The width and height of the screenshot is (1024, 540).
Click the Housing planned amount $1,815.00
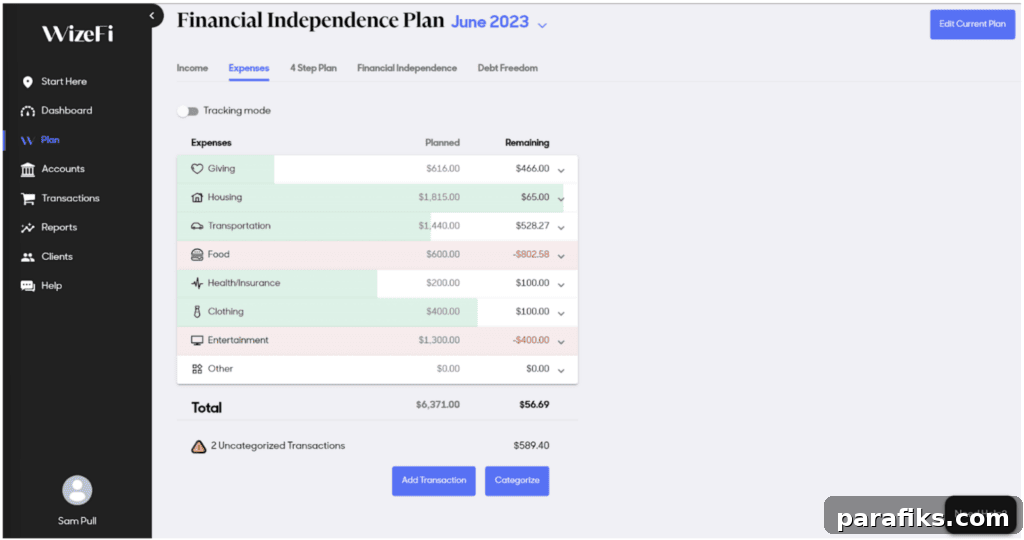click(439, 197)
